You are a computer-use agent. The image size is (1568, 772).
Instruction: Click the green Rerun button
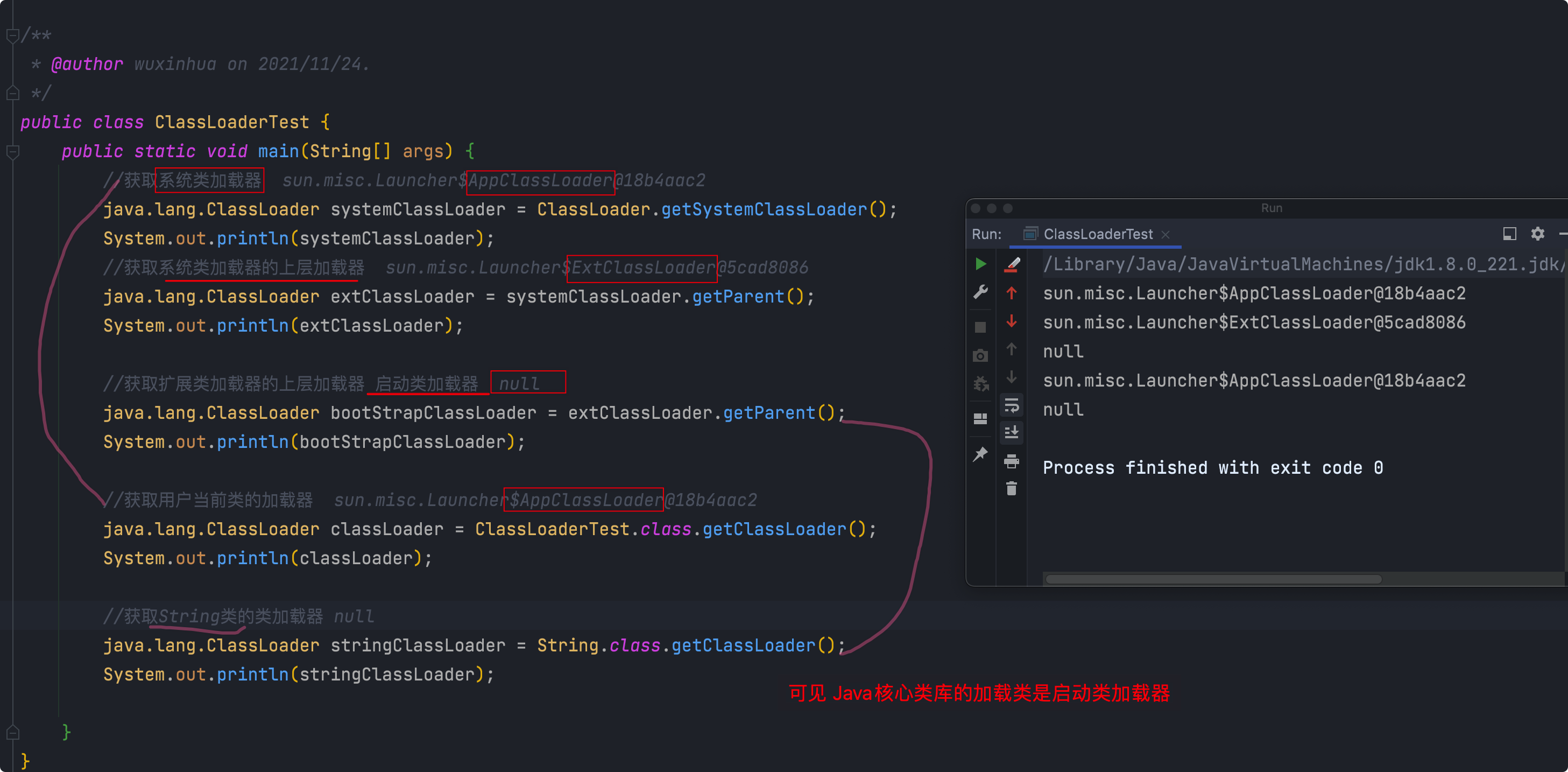(980, 264)
